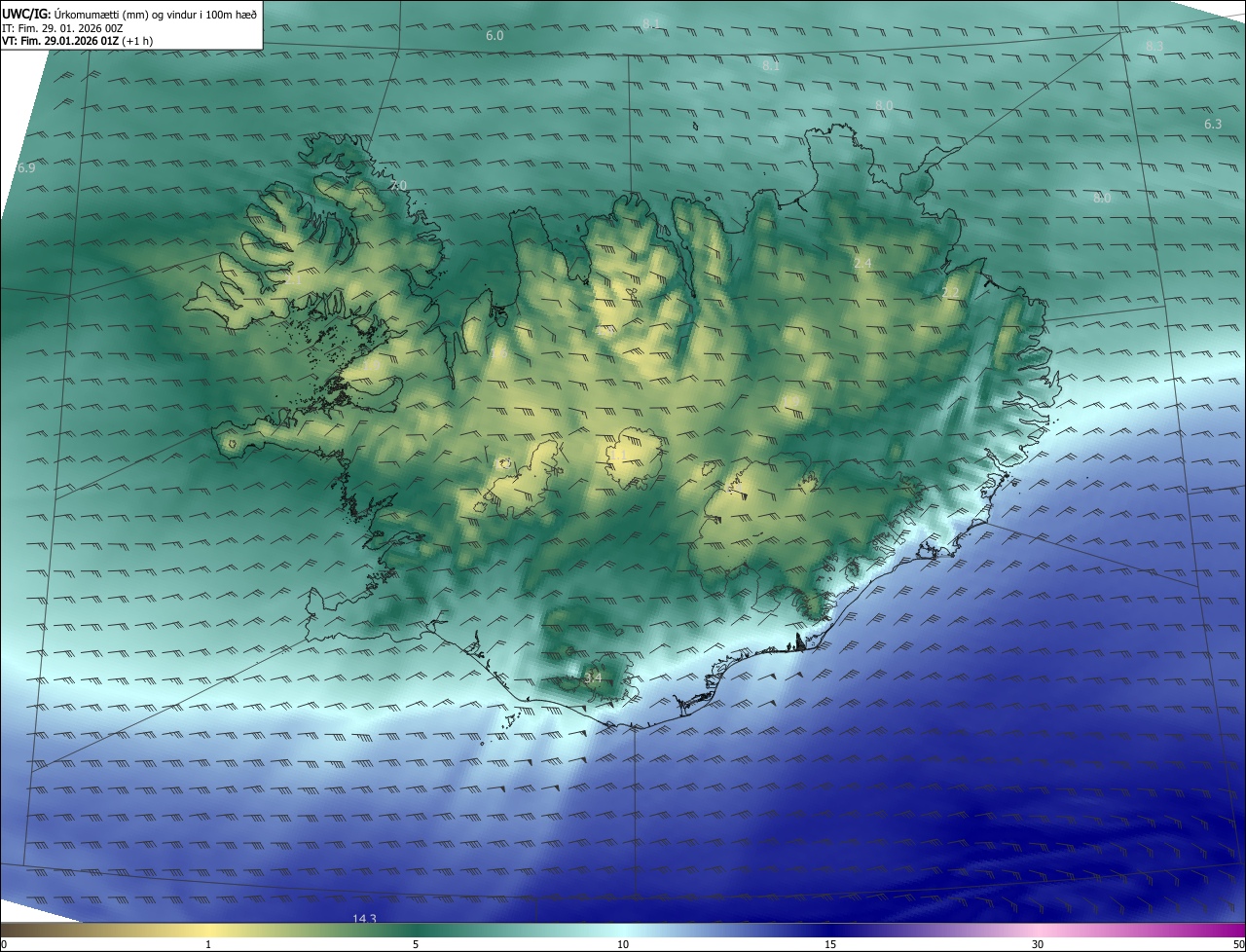The image size is (1246, 952).
Task: Click the '14.3' value label above the colour bar
Action: [364, 919]
